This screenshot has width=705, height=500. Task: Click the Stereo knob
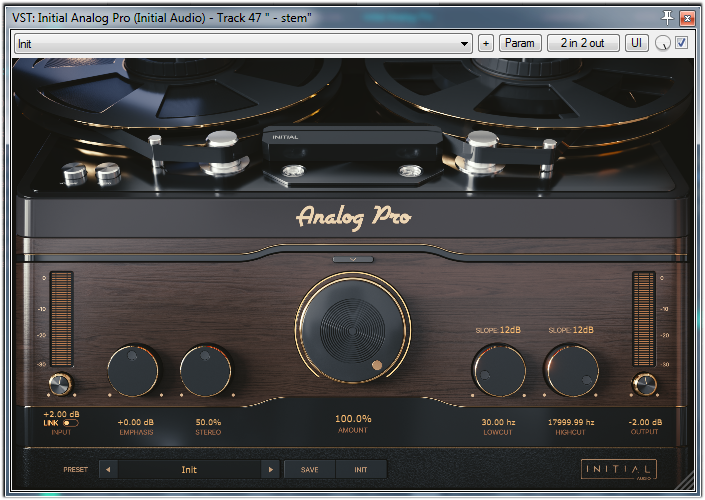(x=205, y=371)
